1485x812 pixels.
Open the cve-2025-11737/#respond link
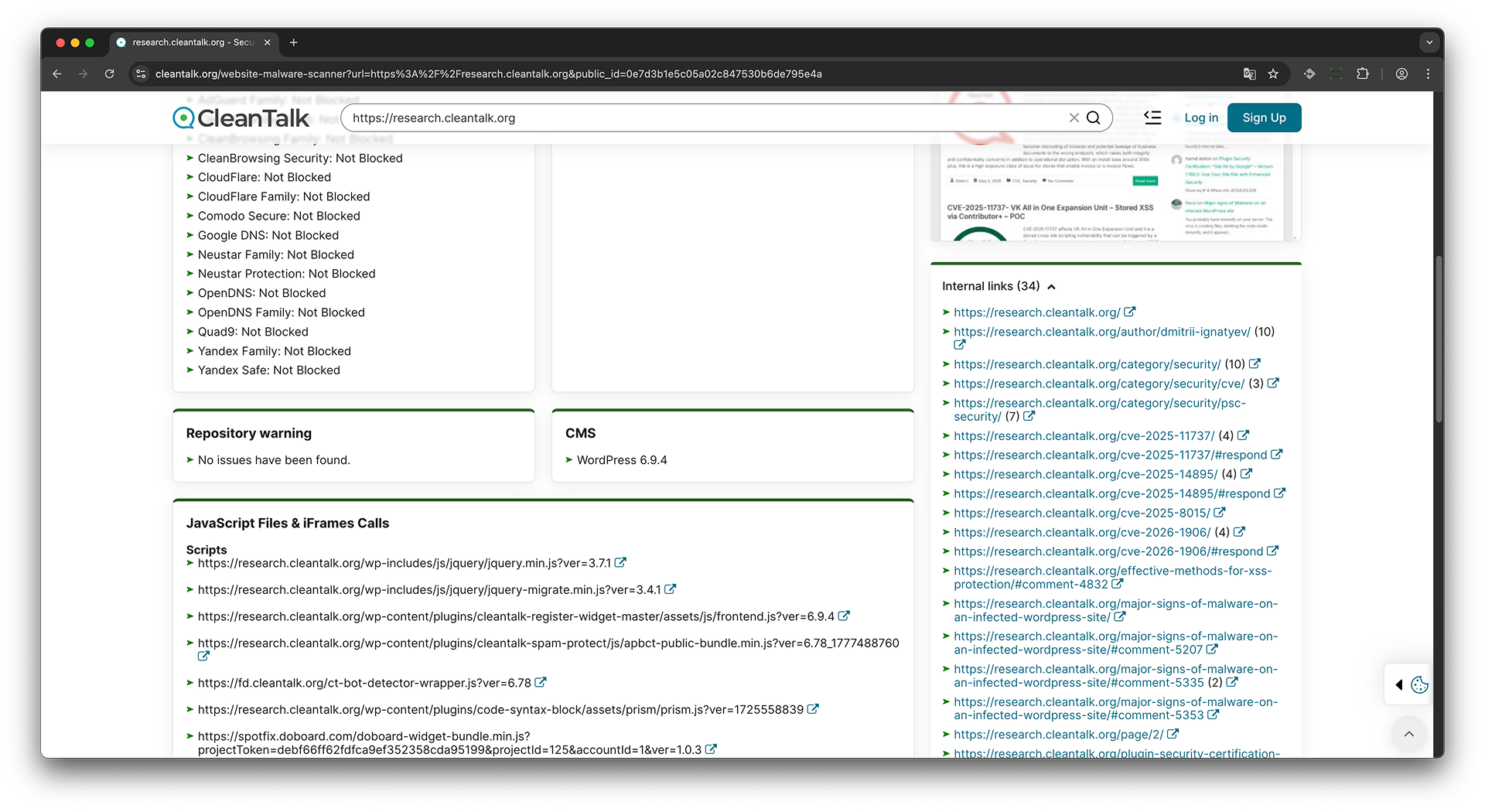(1110, 455)
